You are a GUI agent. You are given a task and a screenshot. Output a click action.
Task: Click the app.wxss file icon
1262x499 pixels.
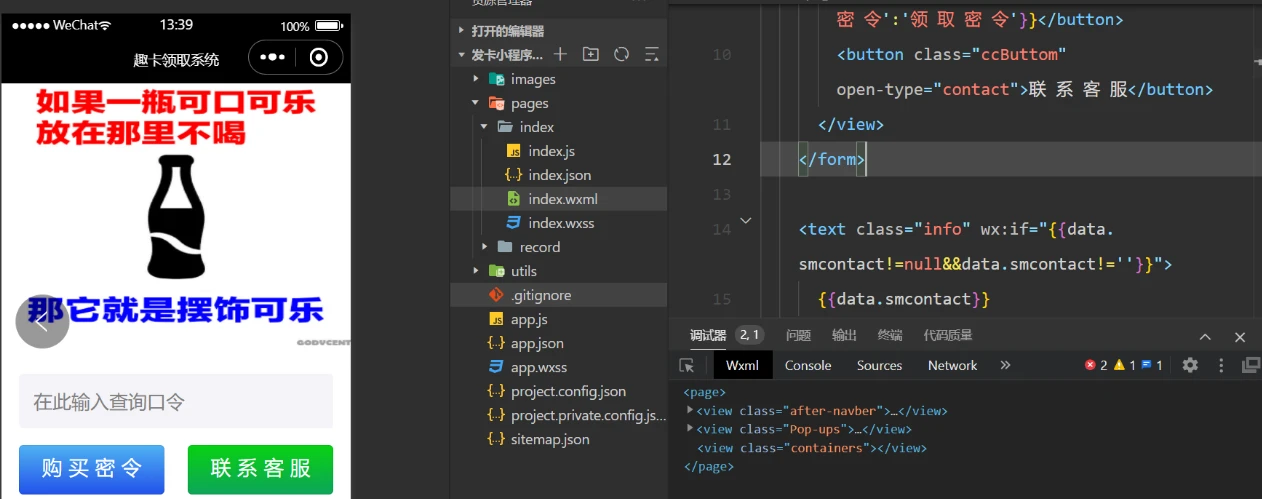coord(496,367)
